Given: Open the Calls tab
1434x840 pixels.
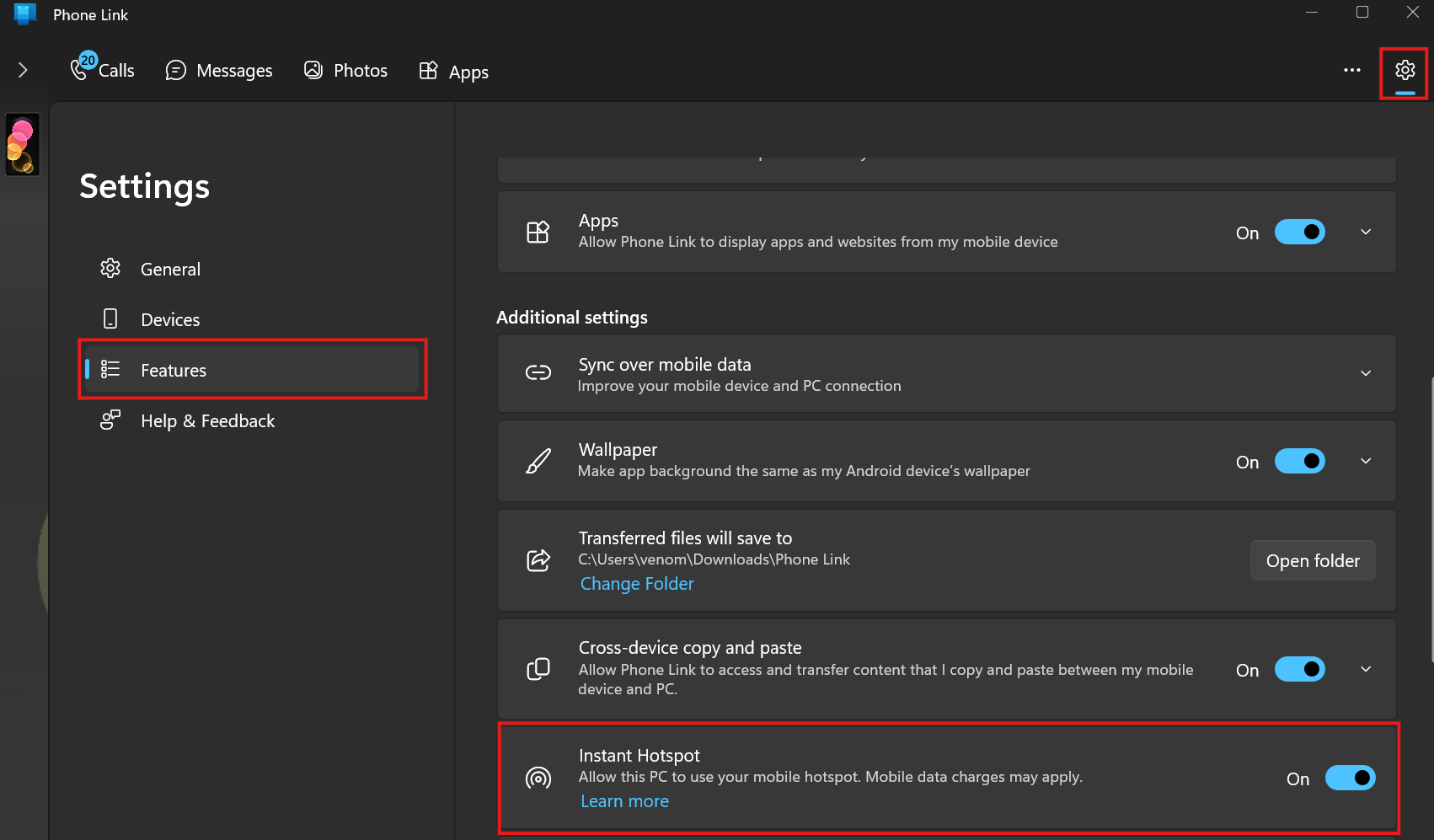Looking at the screenshot, I should 102,69.
